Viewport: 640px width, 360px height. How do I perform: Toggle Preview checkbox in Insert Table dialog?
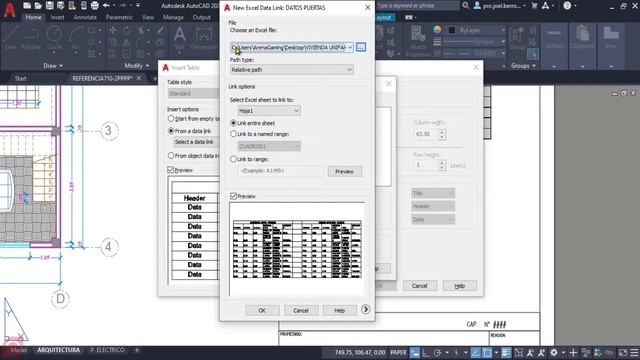[171, 170]
